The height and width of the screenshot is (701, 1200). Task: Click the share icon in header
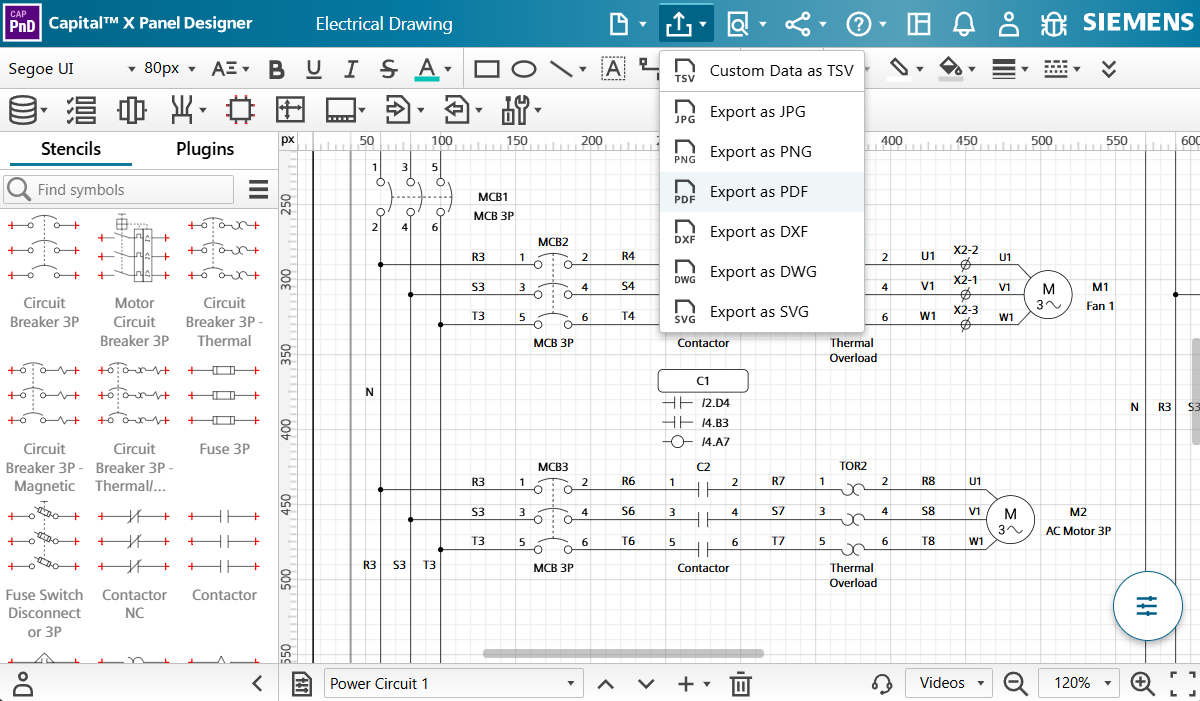(x=797, y=23)
